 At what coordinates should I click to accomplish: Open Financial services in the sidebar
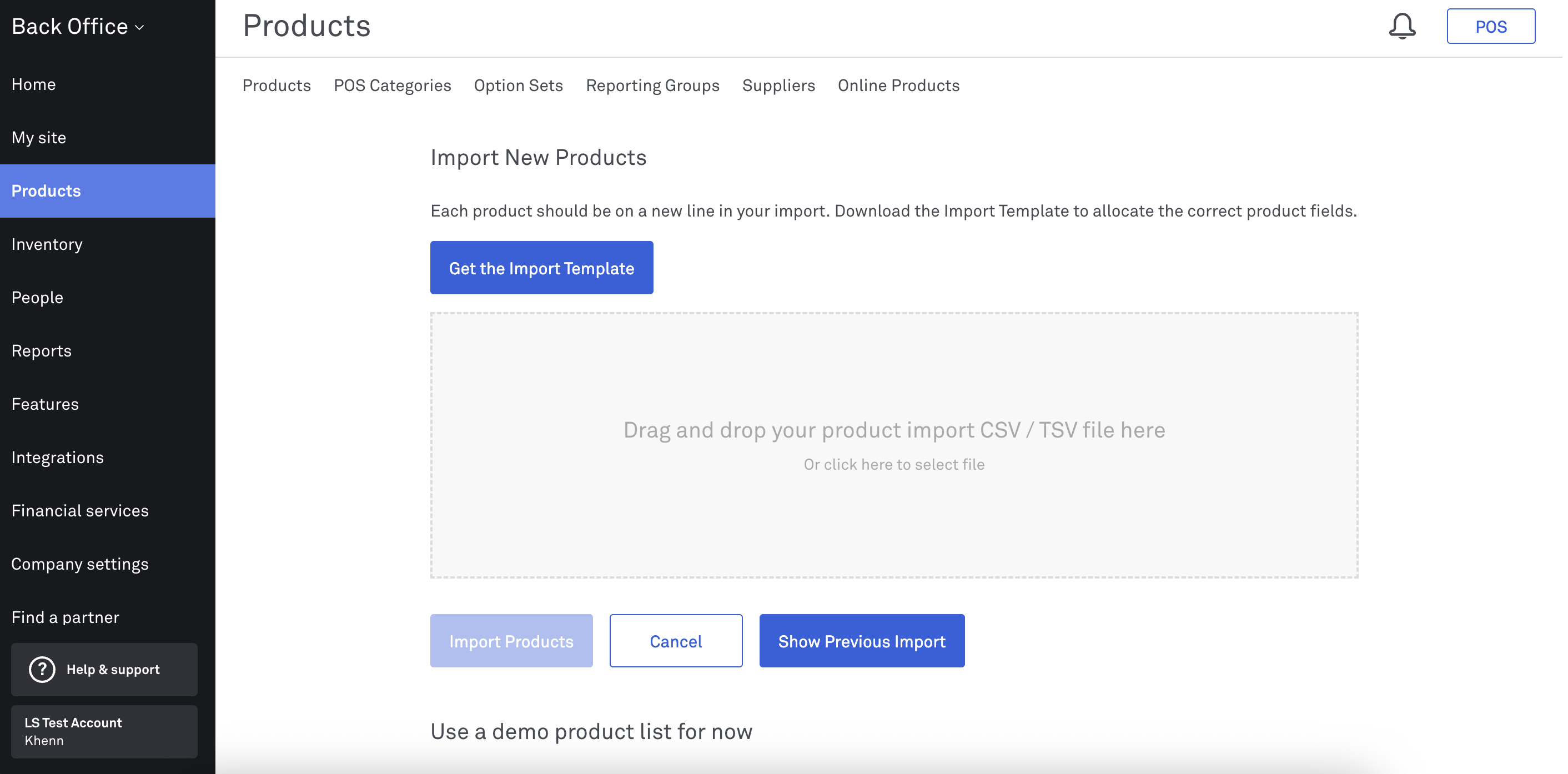(107, 510)
